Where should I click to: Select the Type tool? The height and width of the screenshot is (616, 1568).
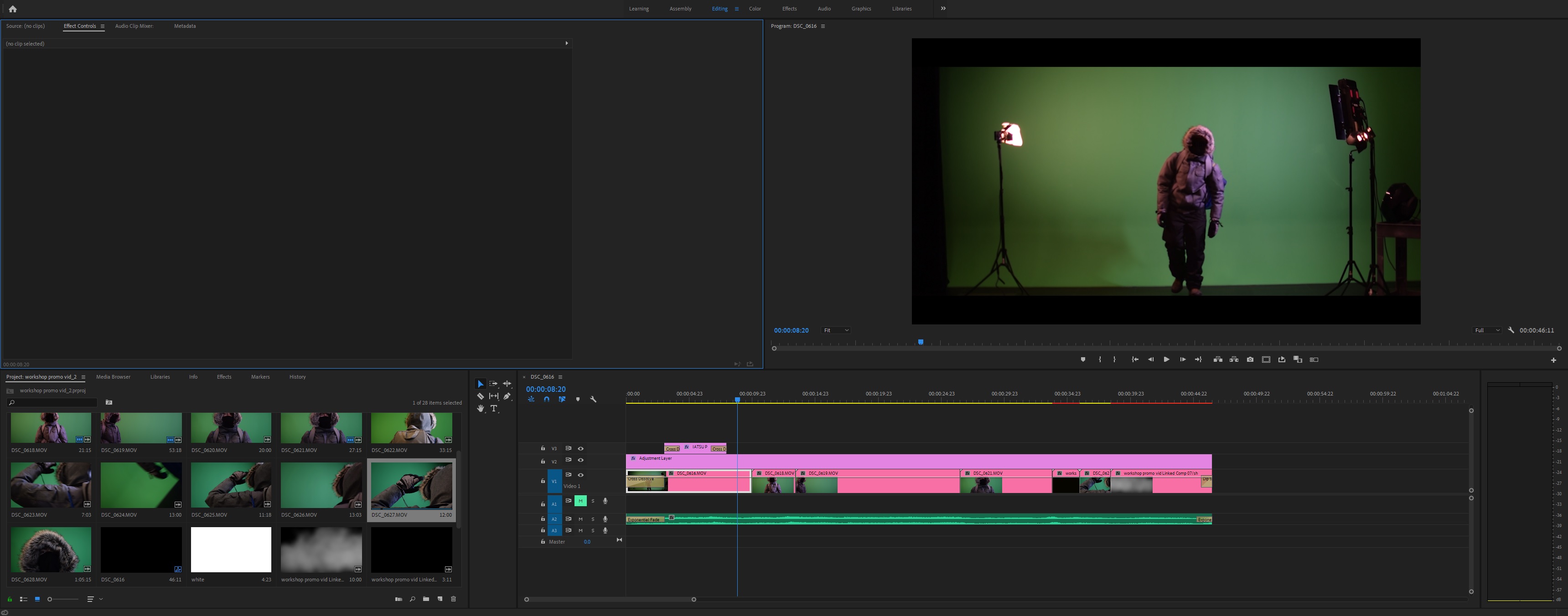pos(494,409)
